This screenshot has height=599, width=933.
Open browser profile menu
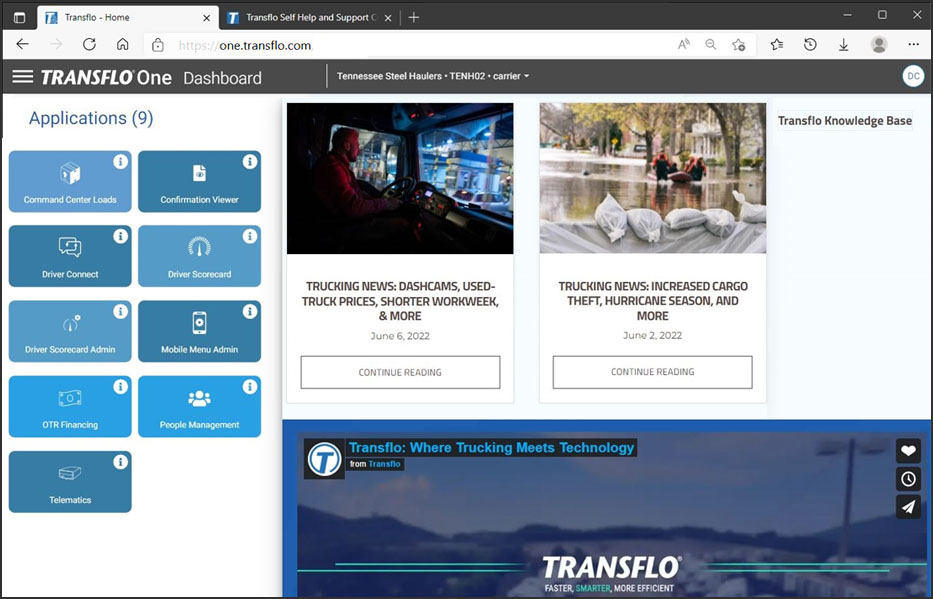pos(879,45)
